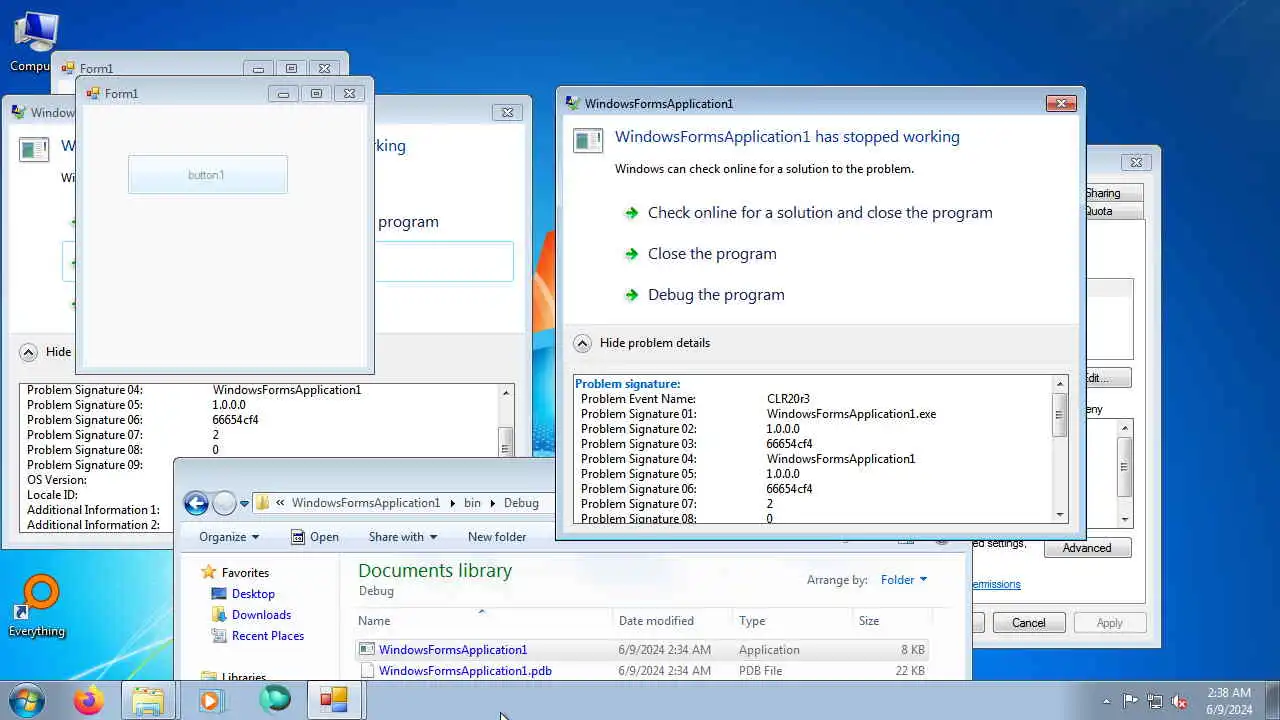1280x720 pixels.
Task: Click WindowsFormsApplication1.exe signature value
Action: 851,414
